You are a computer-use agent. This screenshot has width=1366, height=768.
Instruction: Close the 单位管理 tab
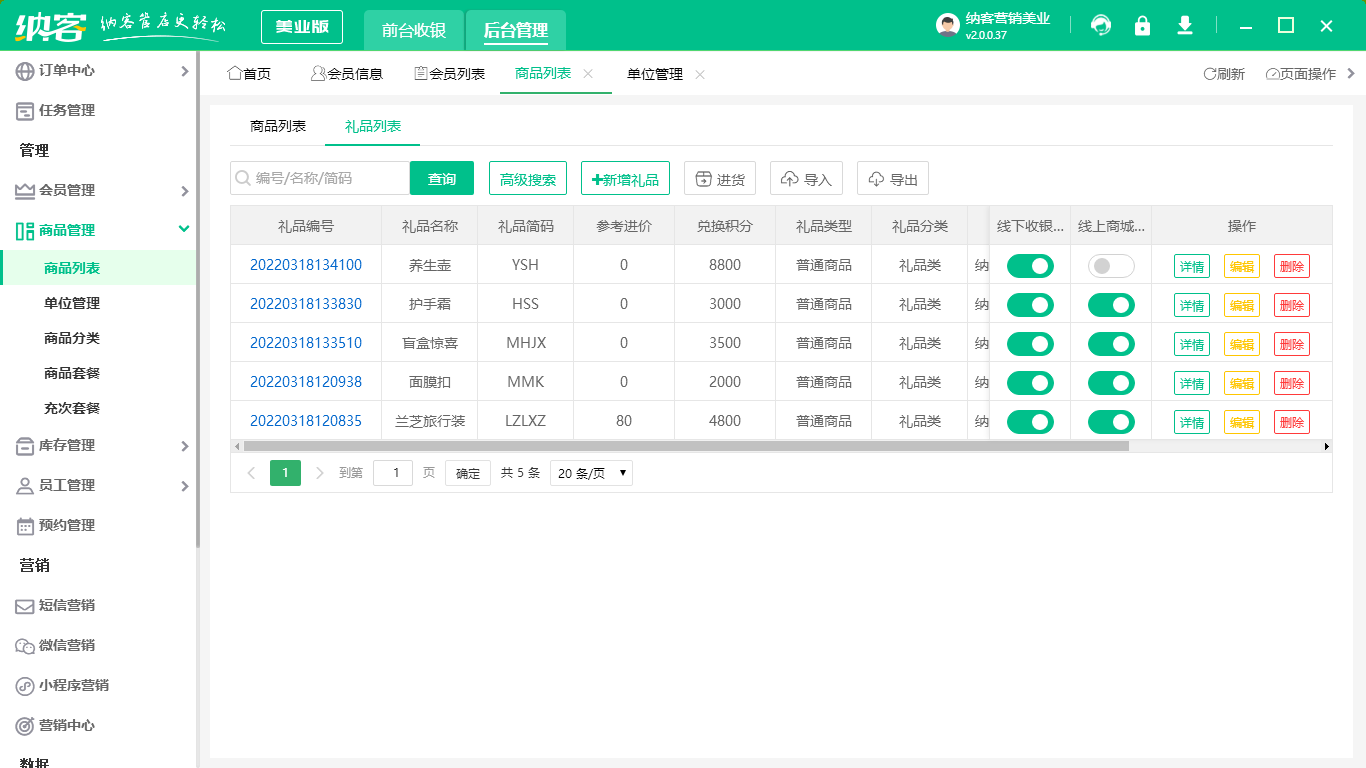point(700,74)
